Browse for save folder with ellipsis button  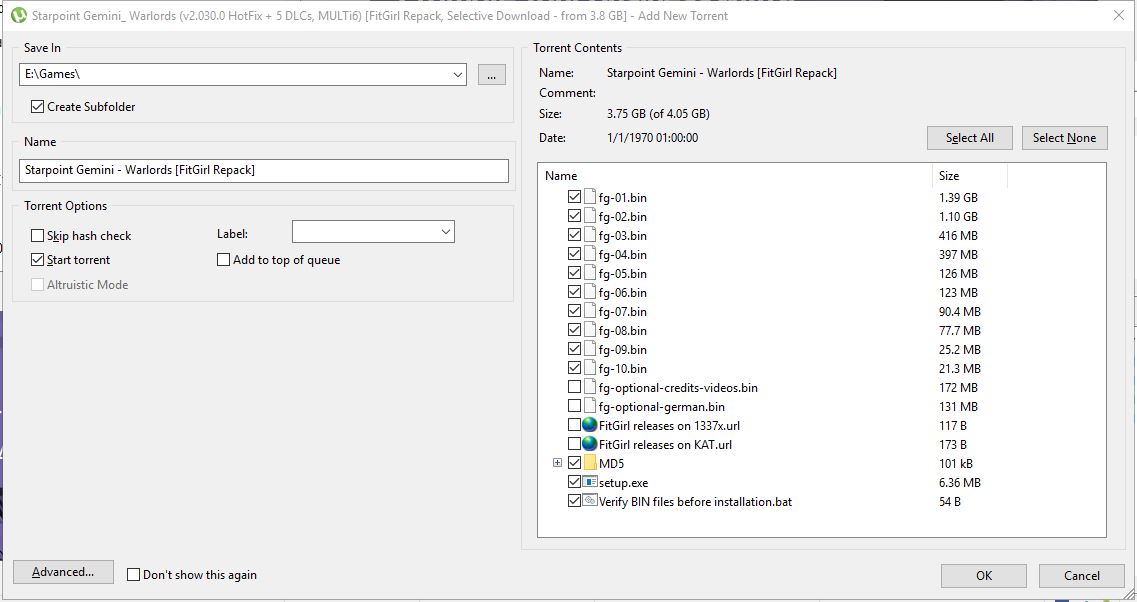coord(492,75)
